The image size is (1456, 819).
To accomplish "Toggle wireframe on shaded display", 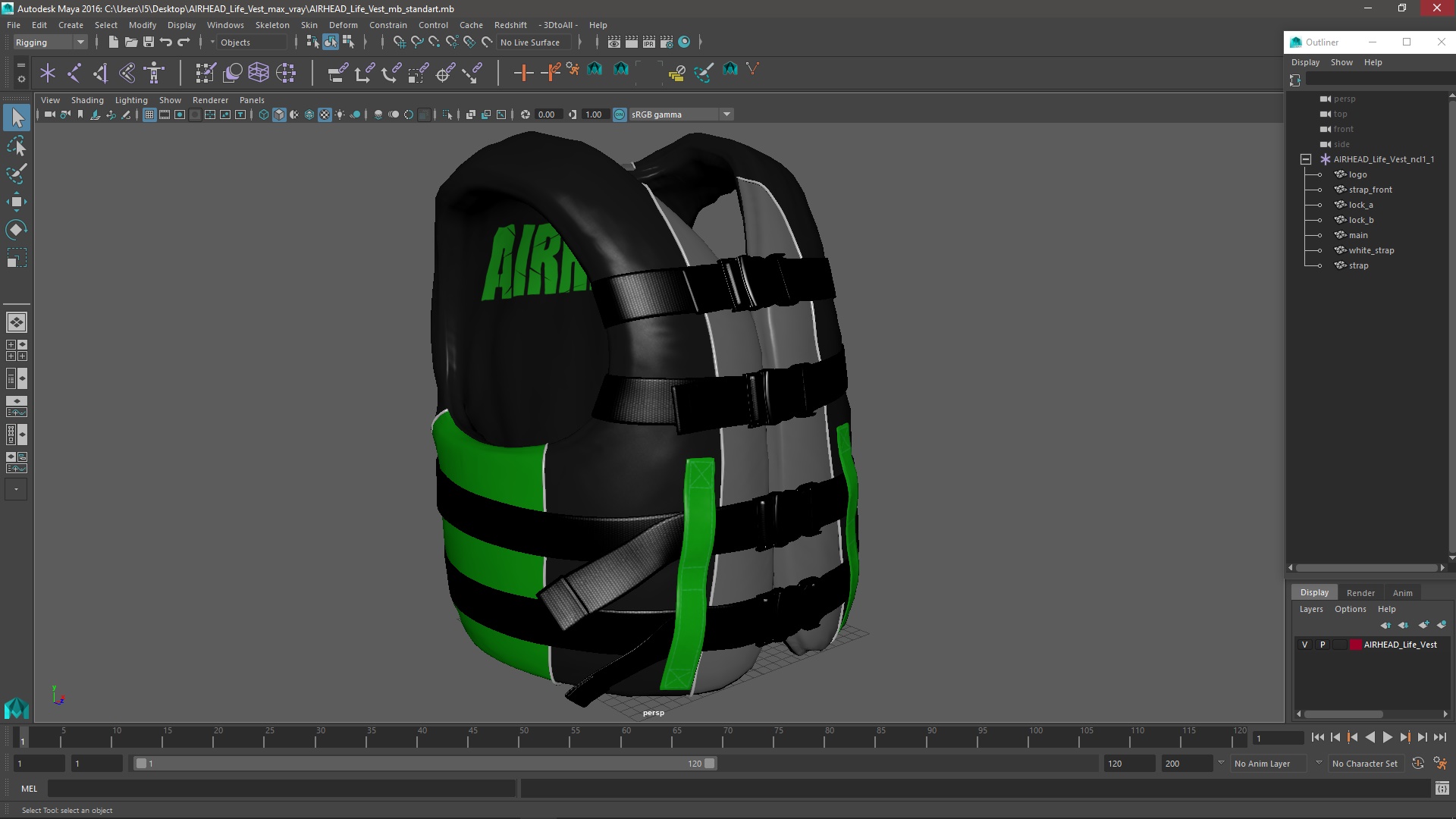I will coord(309,115).
